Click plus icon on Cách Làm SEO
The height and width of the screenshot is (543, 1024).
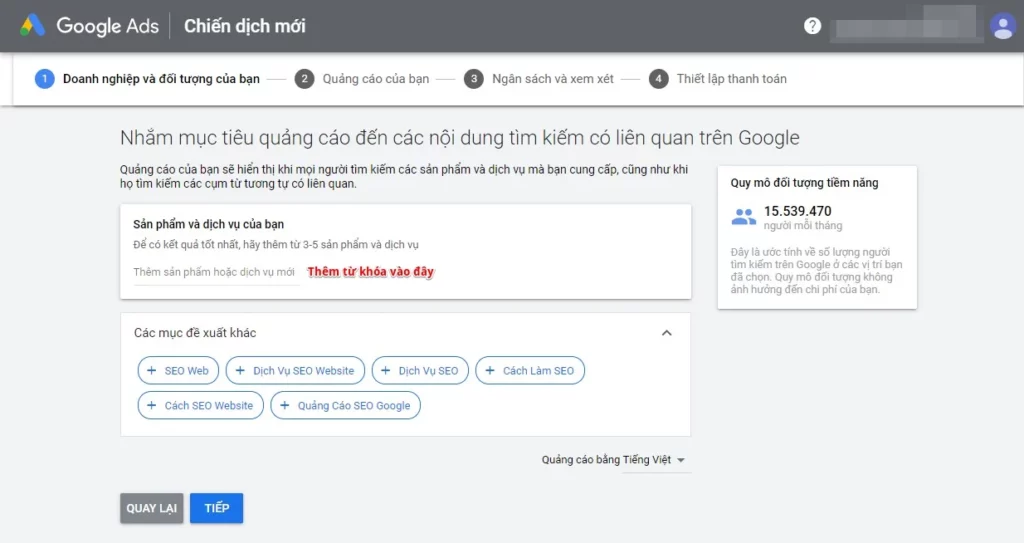click(x=490, y=370)
